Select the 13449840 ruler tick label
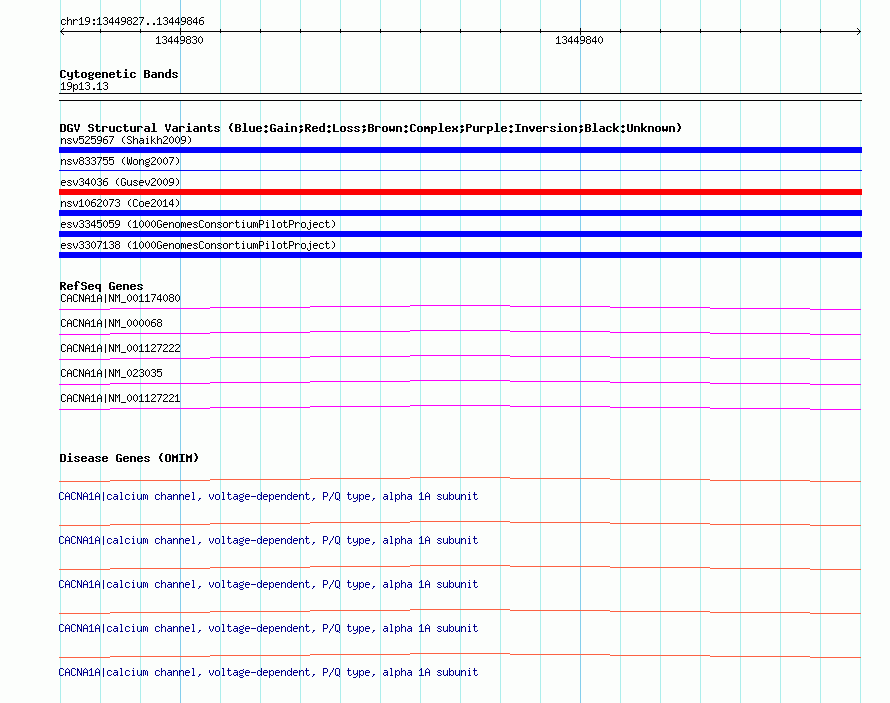This screenshot has height=703, width=890. pyautogui.click(x=579, y=40)
